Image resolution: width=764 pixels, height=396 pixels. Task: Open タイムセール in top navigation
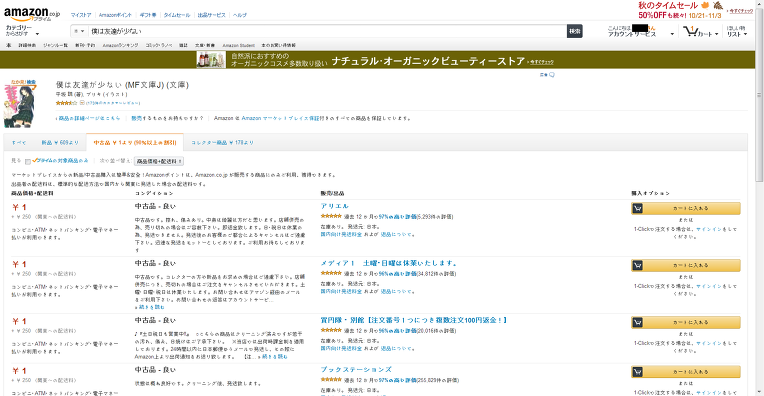[x=176, y=15]
